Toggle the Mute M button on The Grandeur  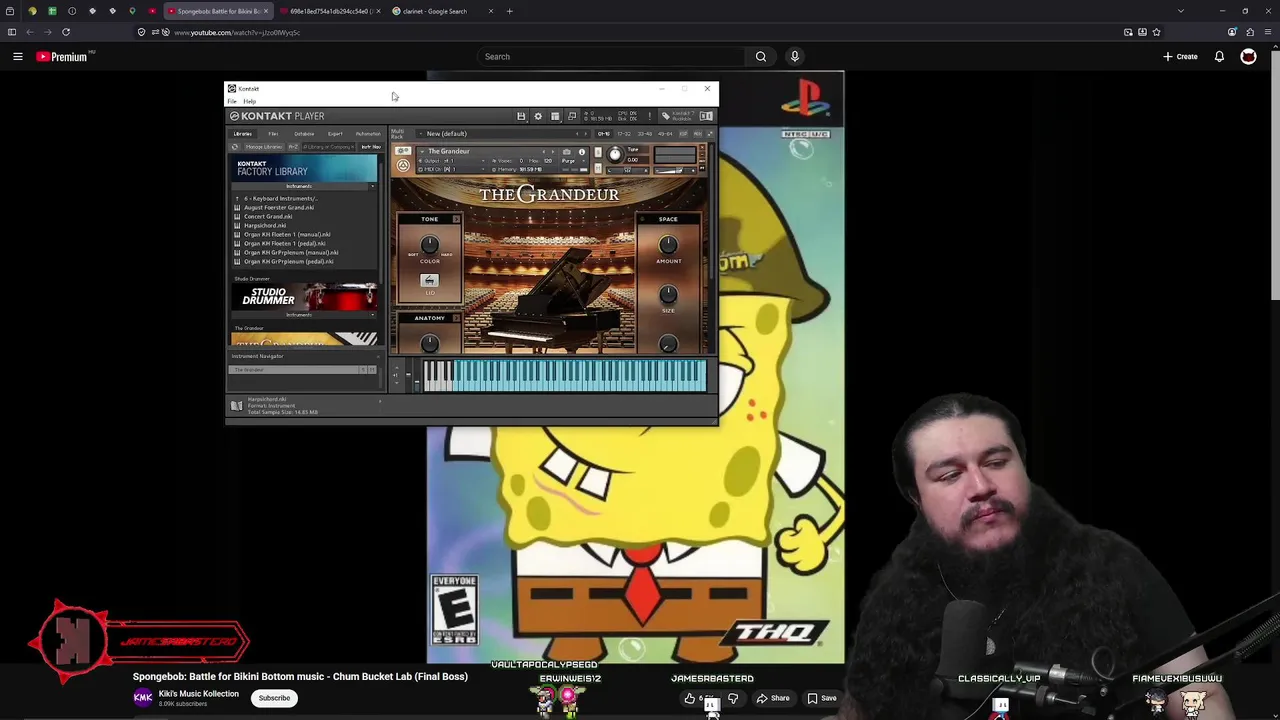coord(598,169)
